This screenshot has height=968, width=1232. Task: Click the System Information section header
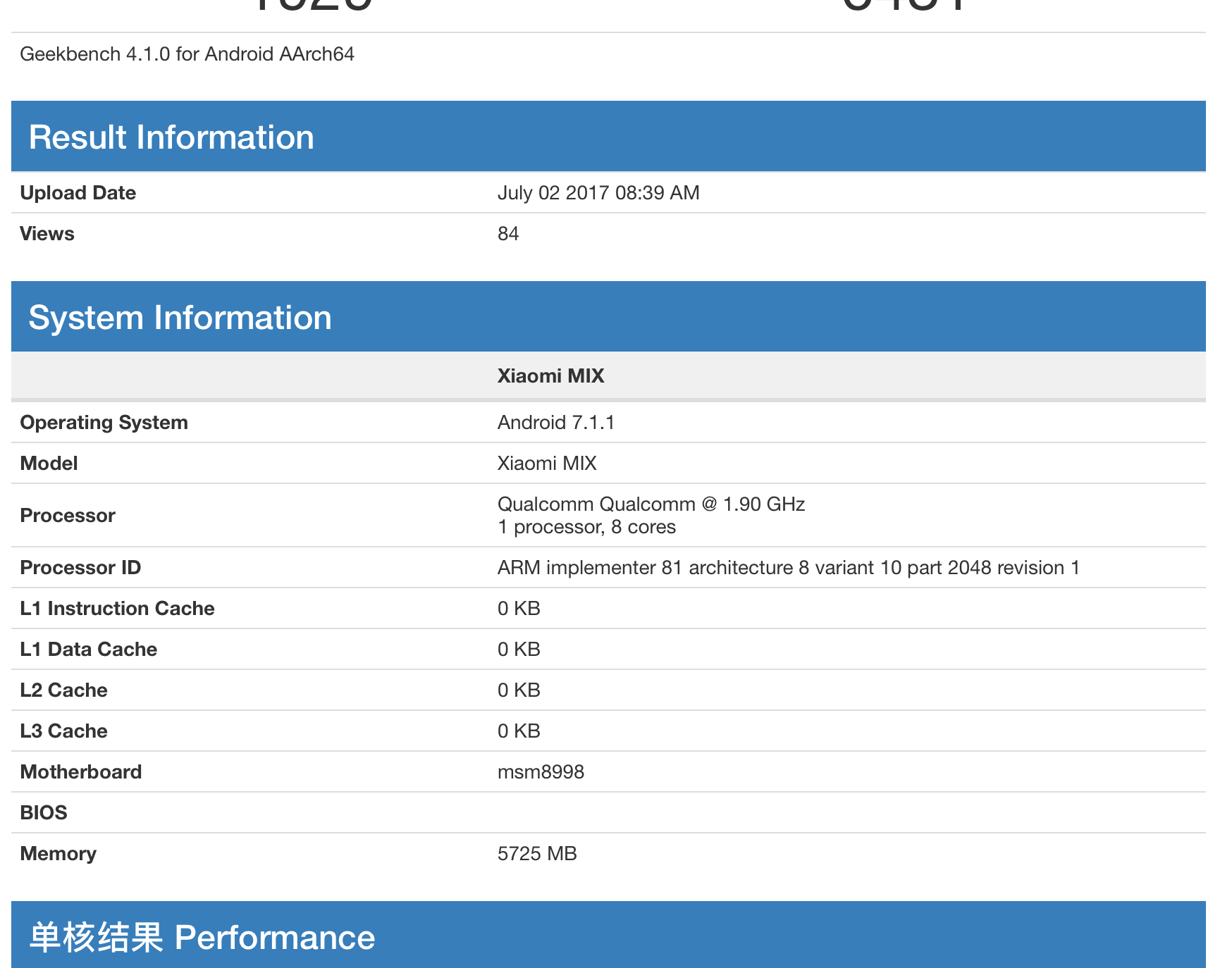point(180,318)
